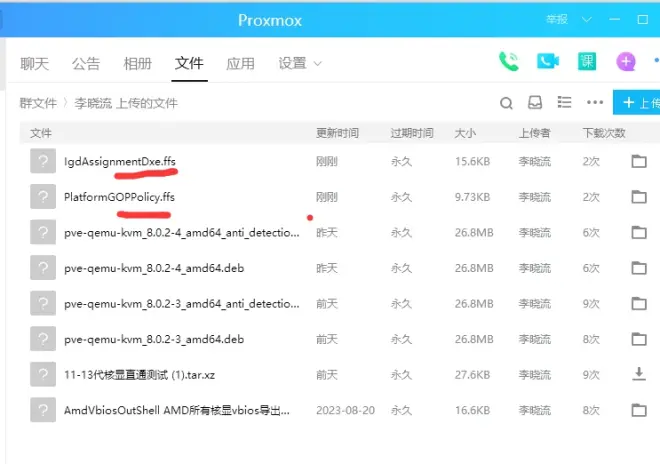
Task: Select pve-qemu-kvm_8.0.2-4_amd64.deb file name
Action: pos(154,268)
